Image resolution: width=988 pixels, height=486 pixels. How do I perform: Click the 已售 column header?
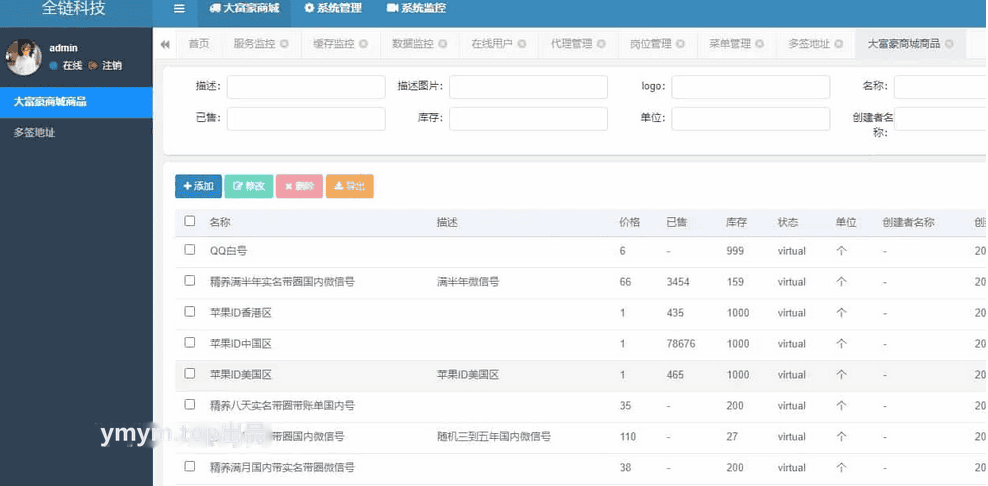pos(677,223)
